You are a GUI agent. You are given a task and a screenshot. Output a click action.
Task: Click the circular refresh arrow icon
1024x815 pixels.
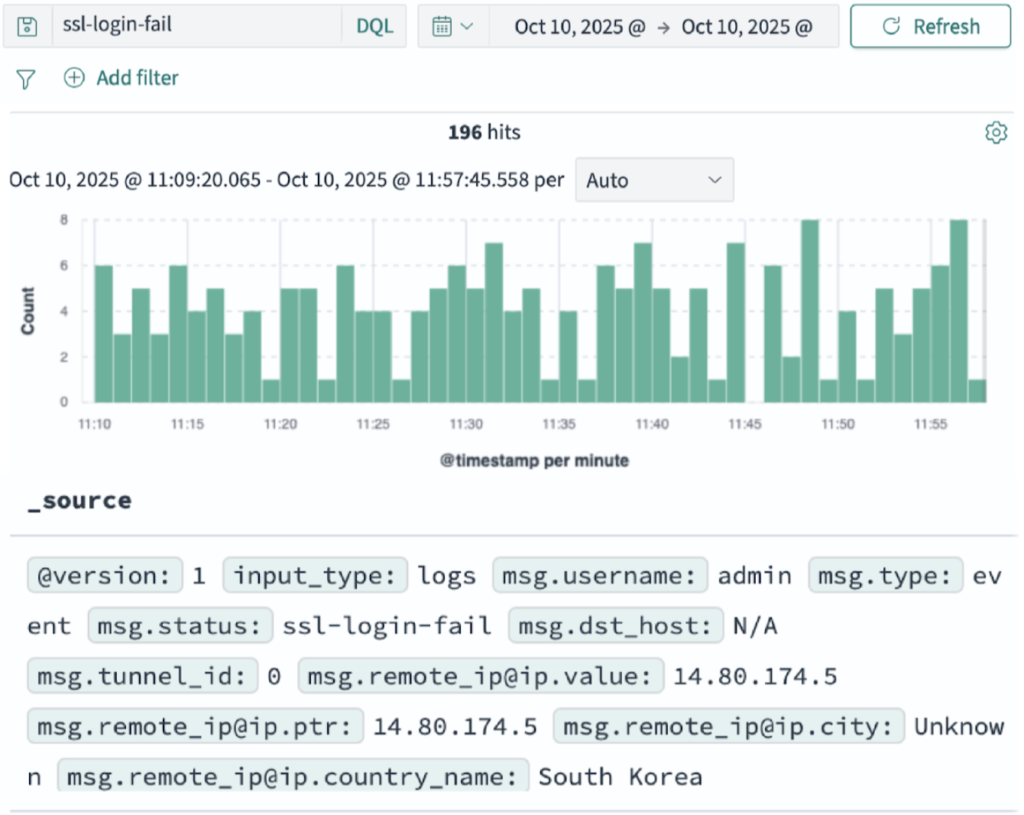[x=893, y=26]
